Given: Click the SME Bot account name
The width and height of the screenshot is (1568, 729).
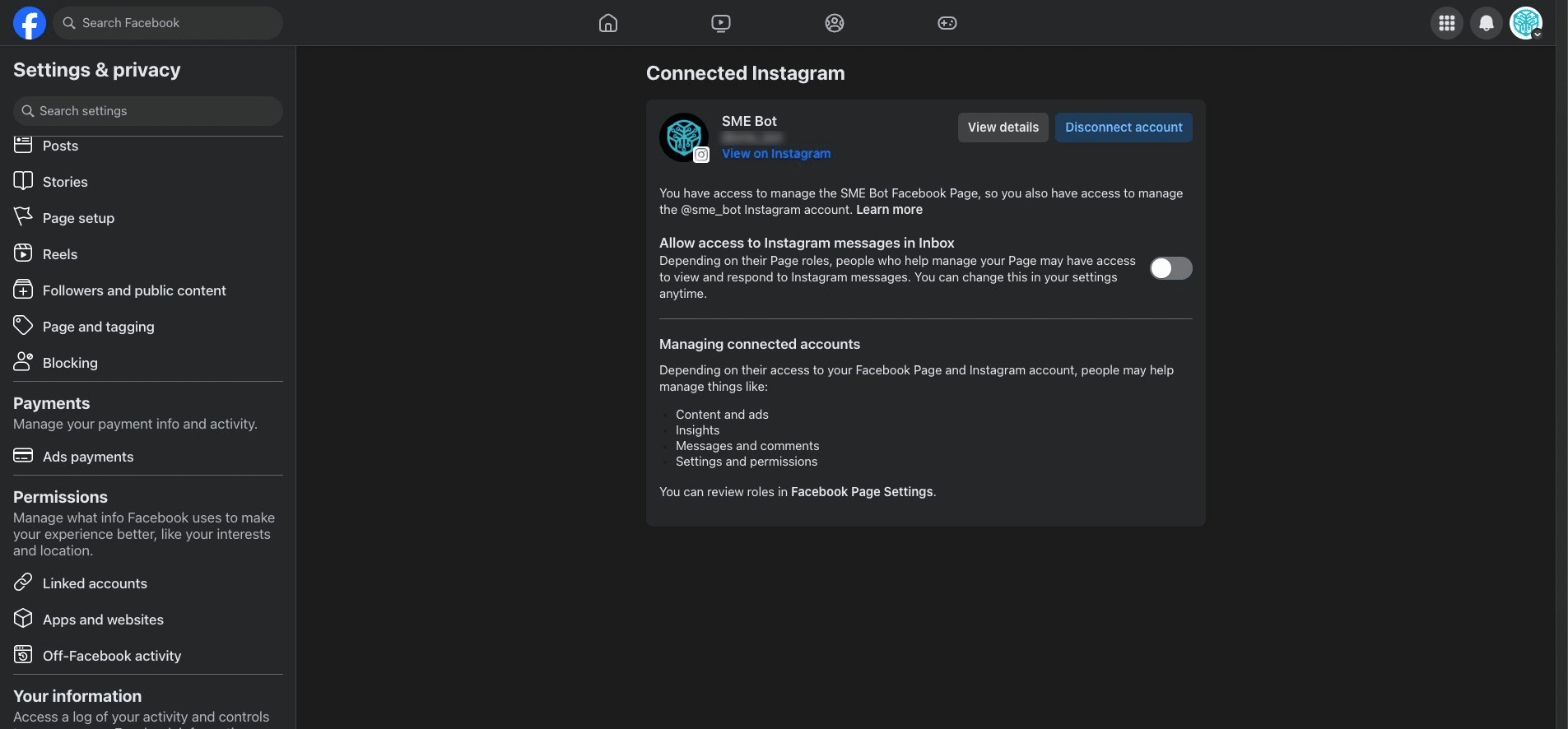Looking at the screenshot, I should (x=749, y=121).
